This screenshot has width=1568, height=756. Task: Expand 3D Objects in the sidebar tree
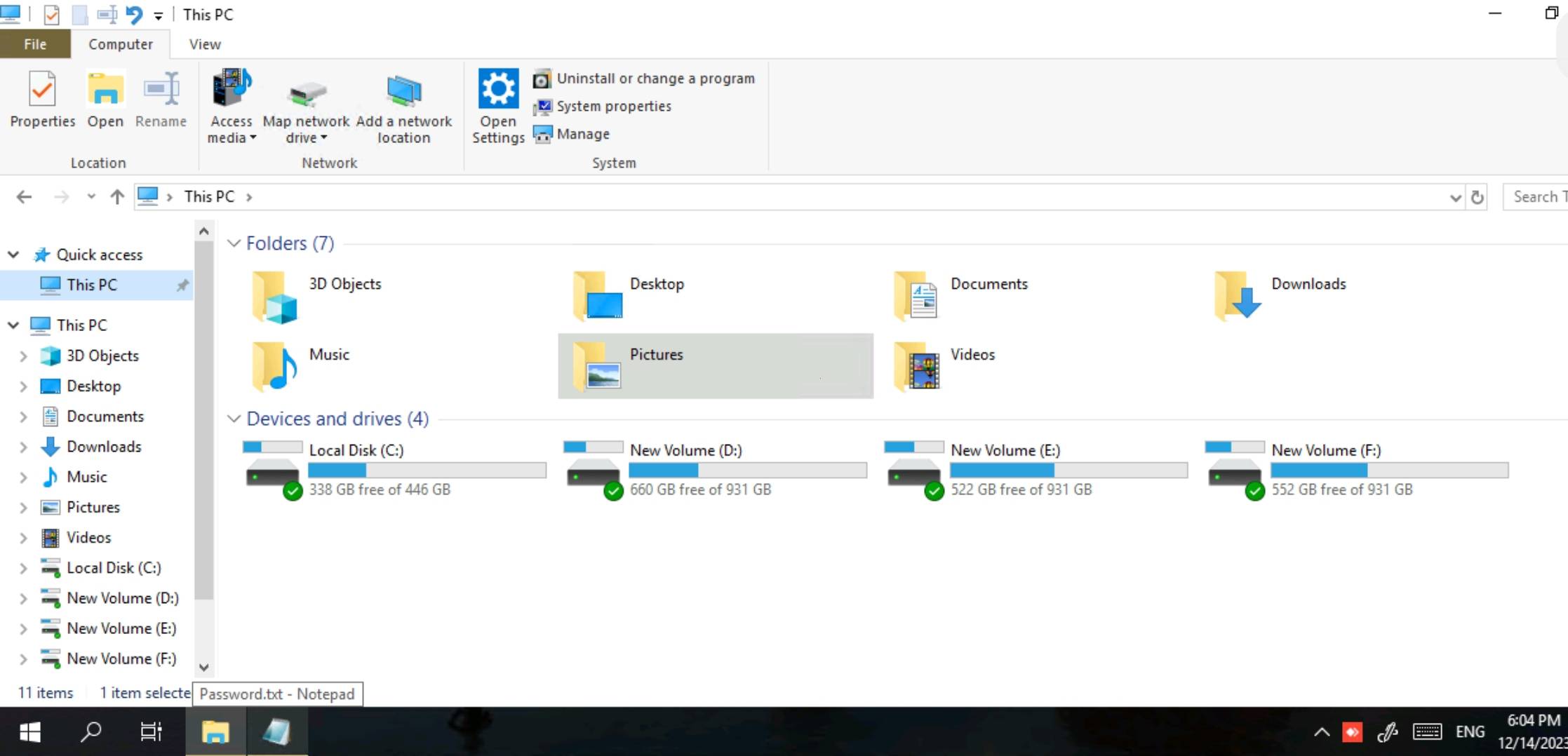[x=23, y=356]
